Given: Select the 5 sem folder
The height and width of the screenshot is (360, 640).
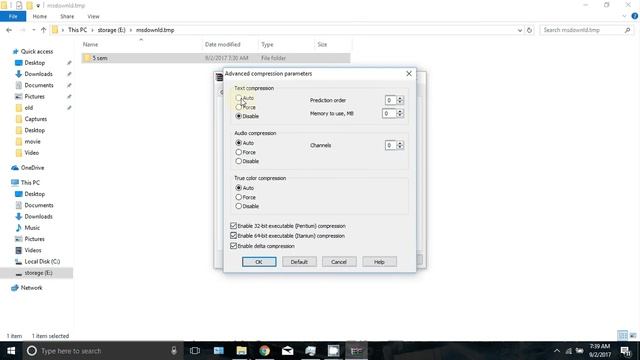Looking at the screenshot, I should 216,58.
